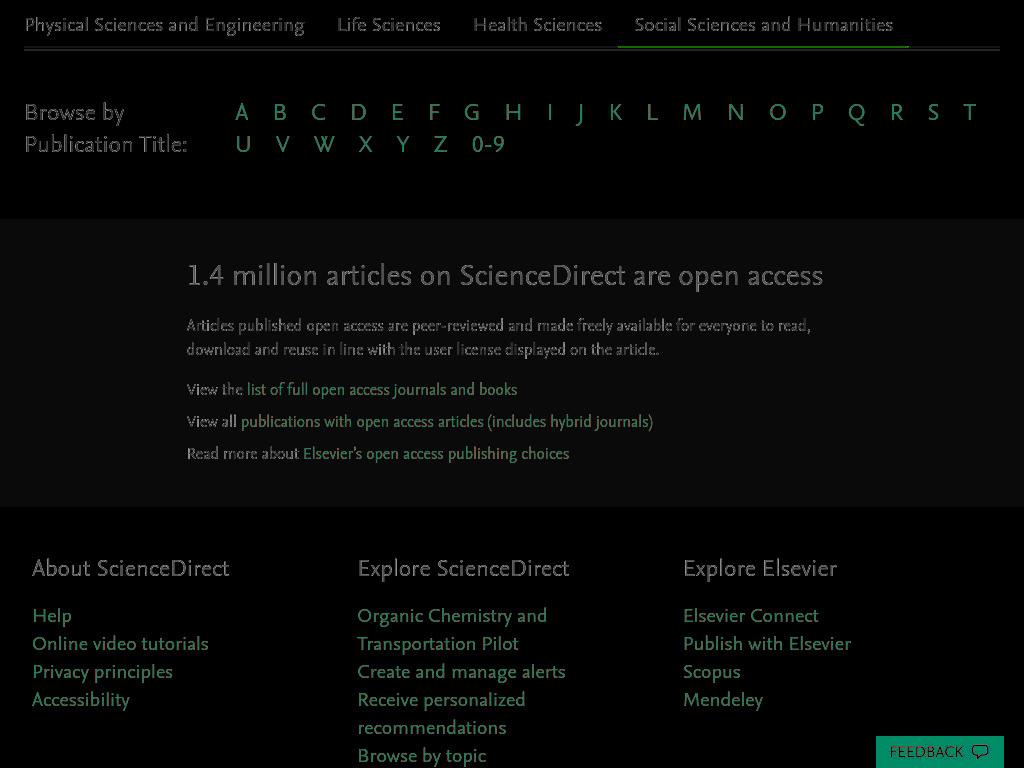Click the speech bubble icon in Feedback
The width and height of the screenshot is (1024, 768).
[980, 752]
